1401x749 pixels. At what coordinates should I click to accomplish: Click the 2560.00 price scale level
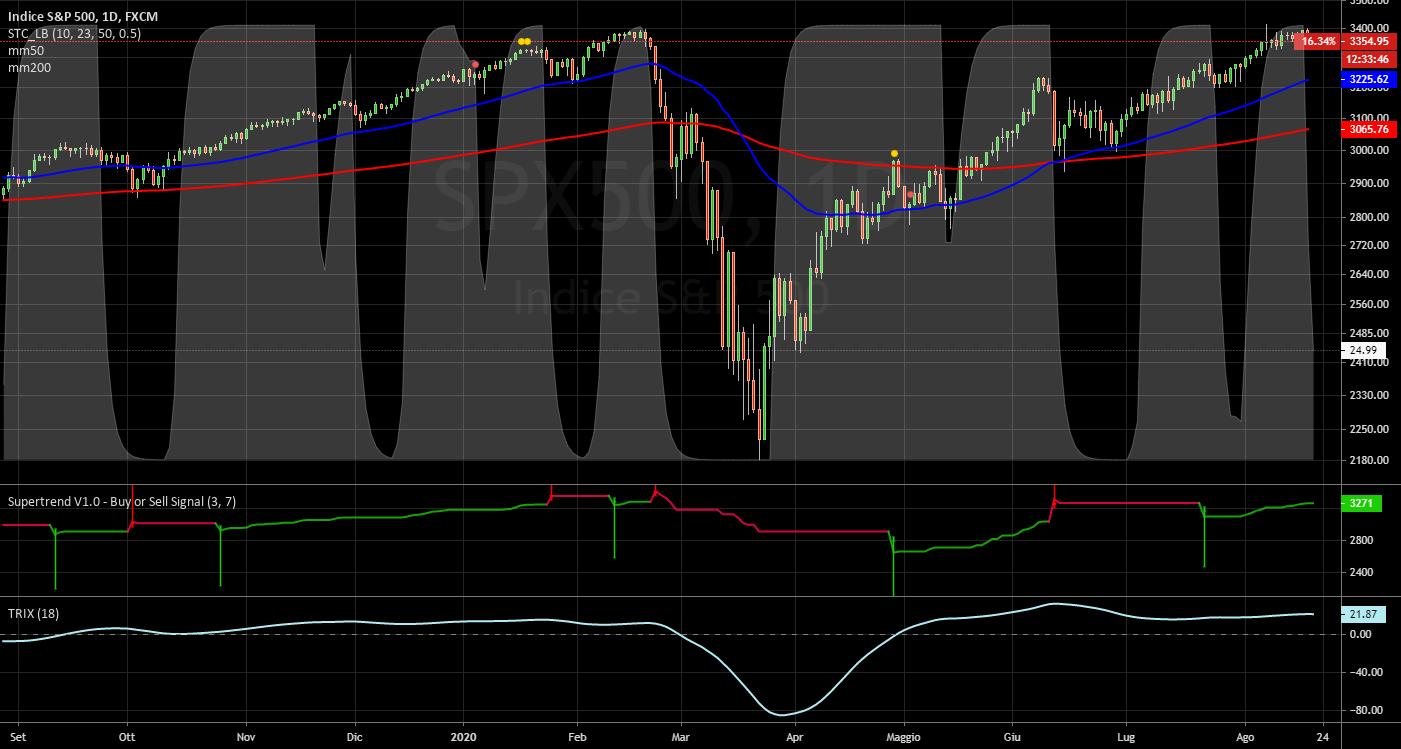coord(1369,304)
